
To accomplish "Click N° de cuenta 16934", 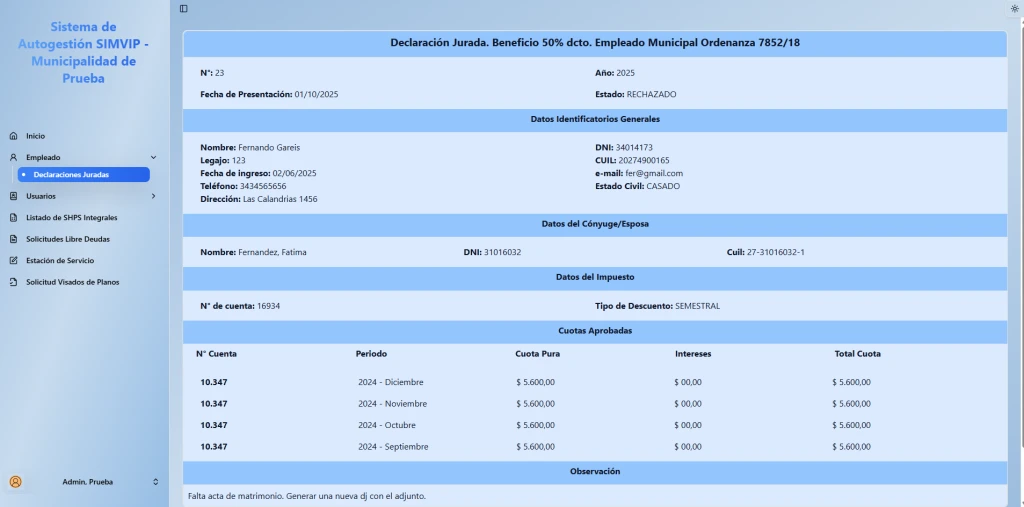I will click(240, 306).
